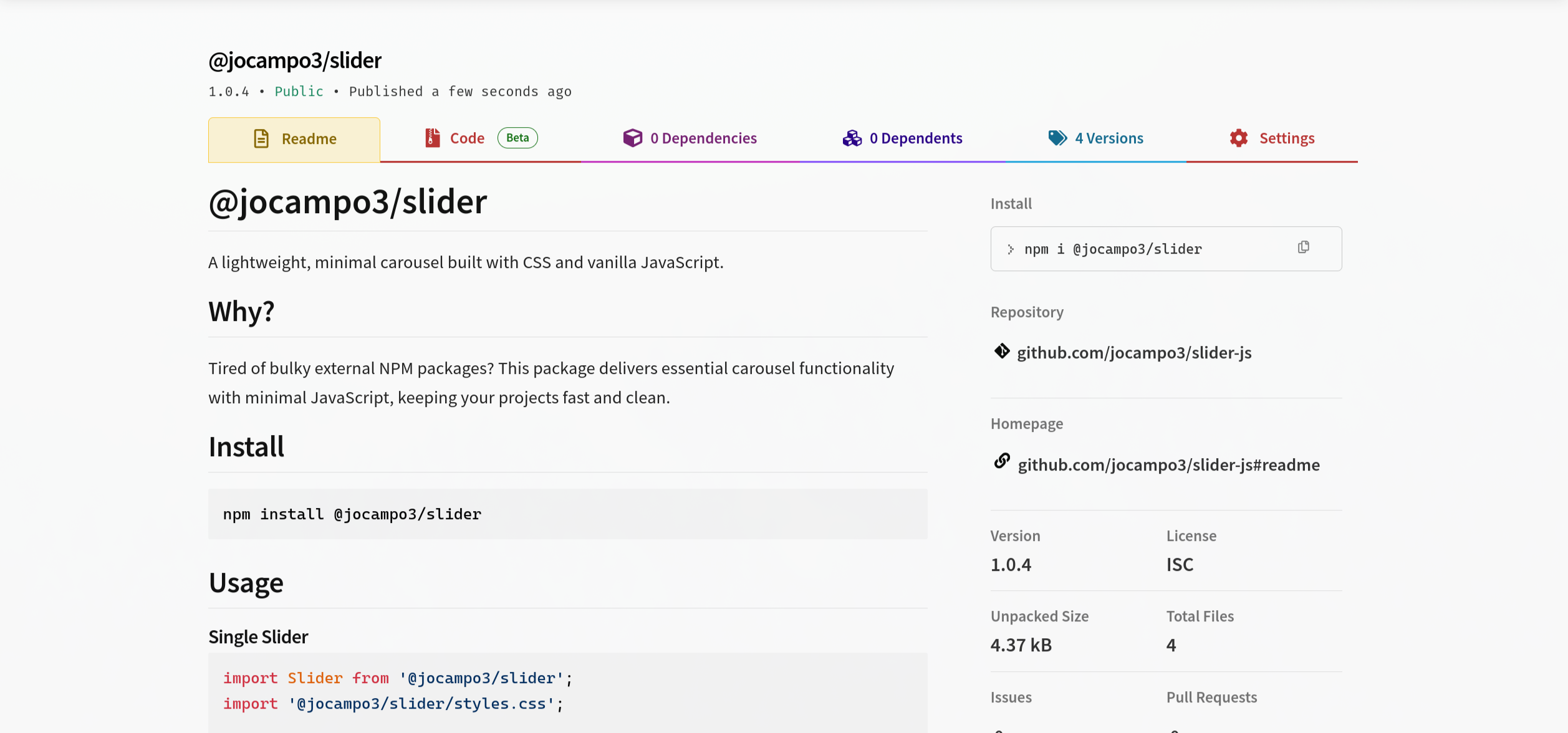Click the 'ISC' license value

pyautogui.click(x=1180, y=565)
